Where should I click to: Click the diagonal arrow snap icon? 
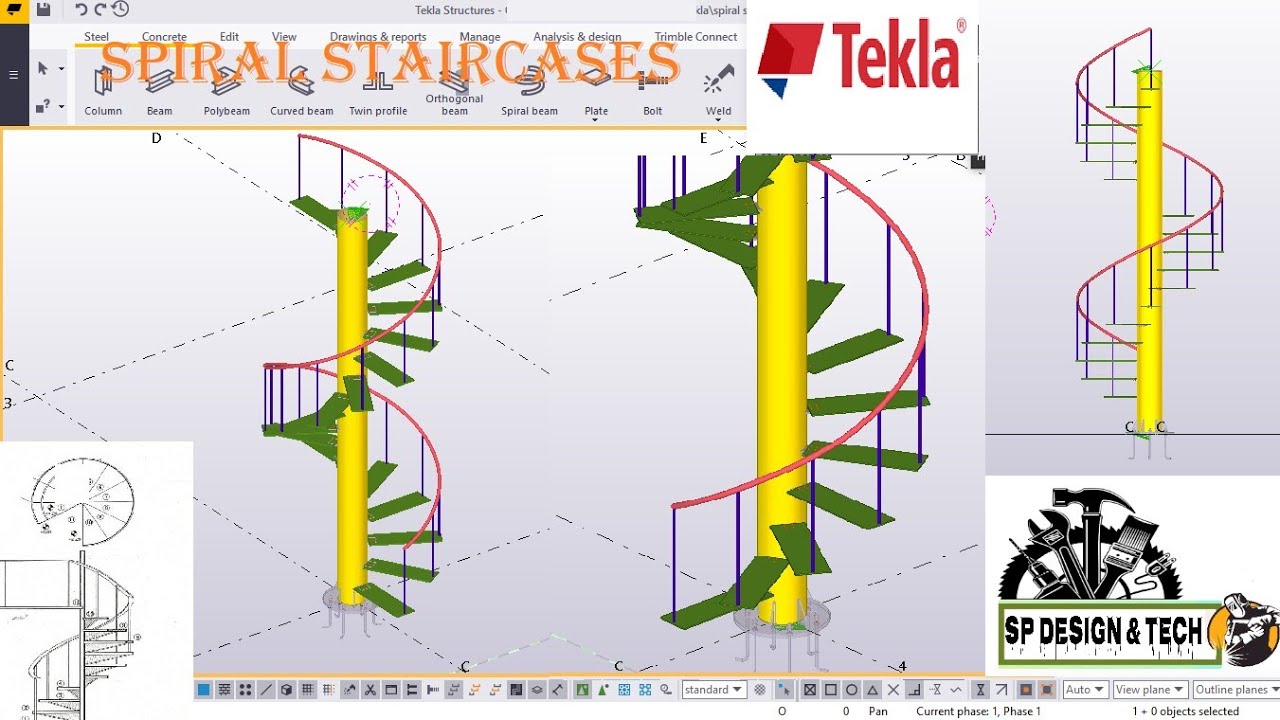[x=1002, y=690]
